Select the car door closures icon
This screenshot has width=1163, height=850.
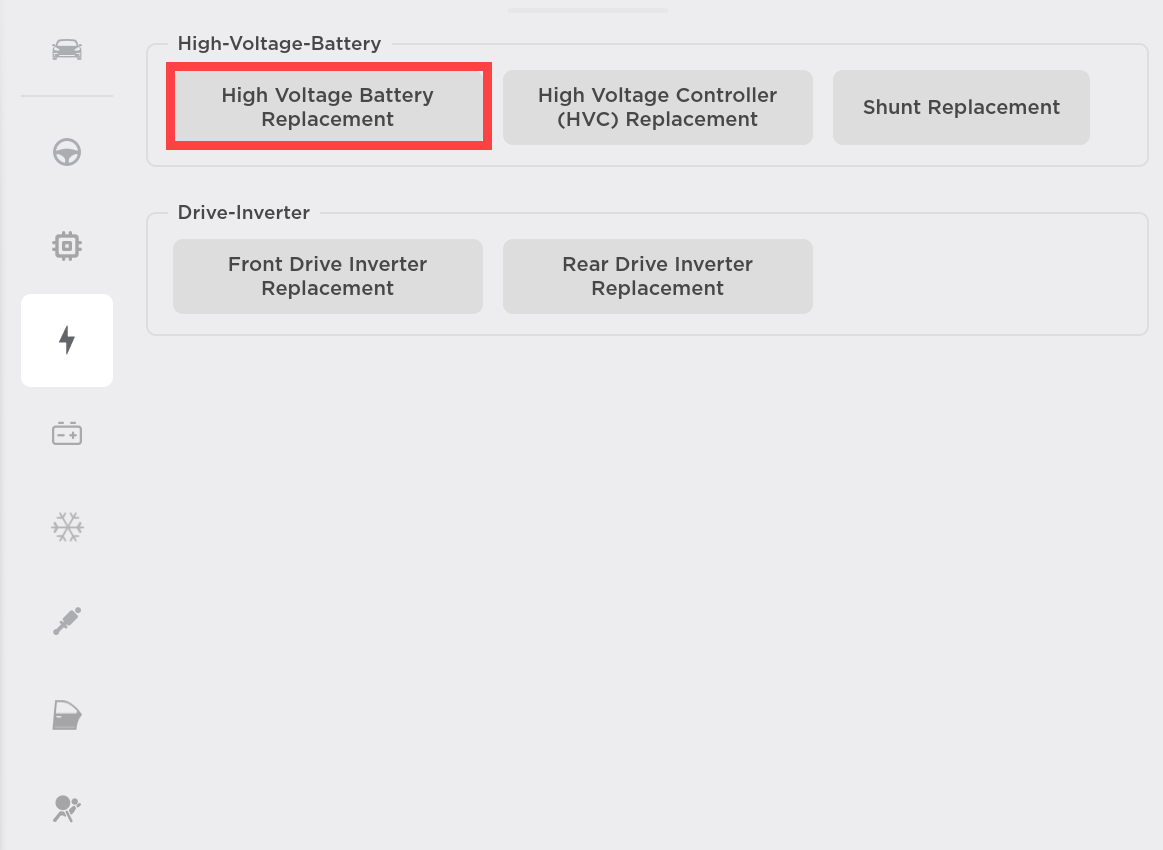(67, 715)
